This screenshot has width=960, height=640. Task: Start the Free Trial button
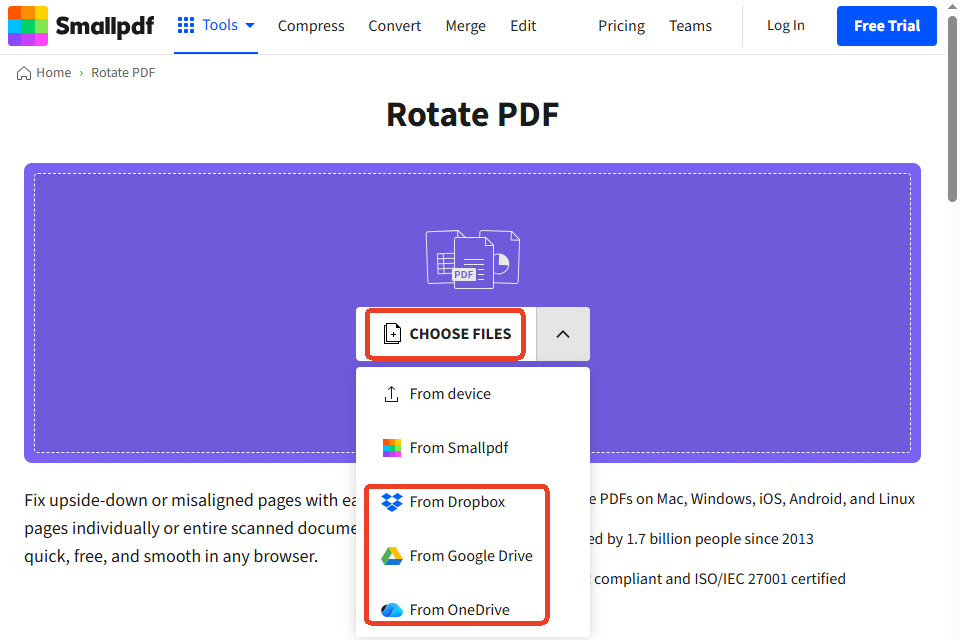[887, 26]
